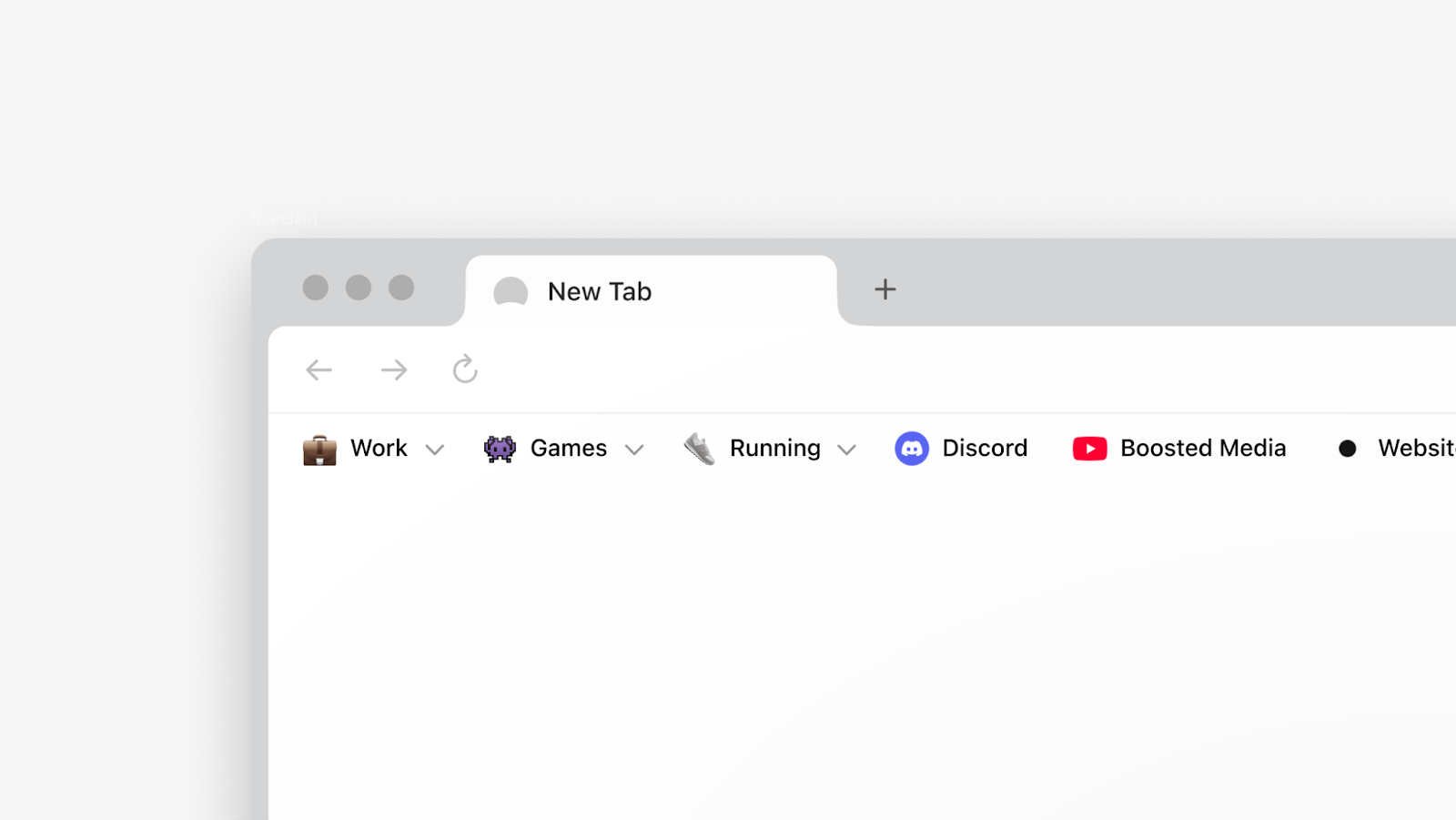Click the YouTube icon beside Boosted Media
Image resolution: width=1456 pixels, height=820 pixels.
[1089, 448]
